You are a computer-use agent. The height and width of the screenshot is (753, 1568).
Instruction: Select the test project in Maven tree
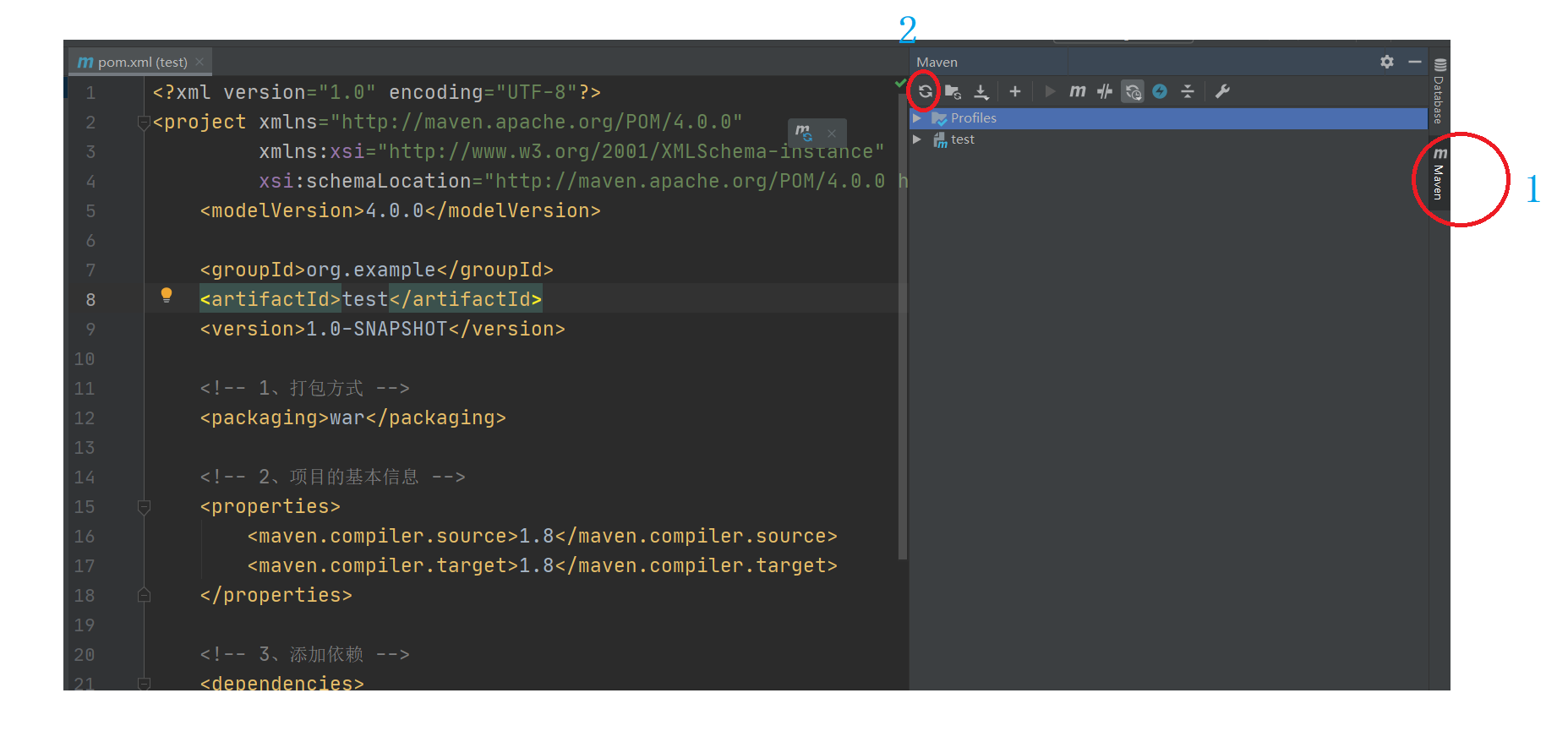click(1168, 139)
